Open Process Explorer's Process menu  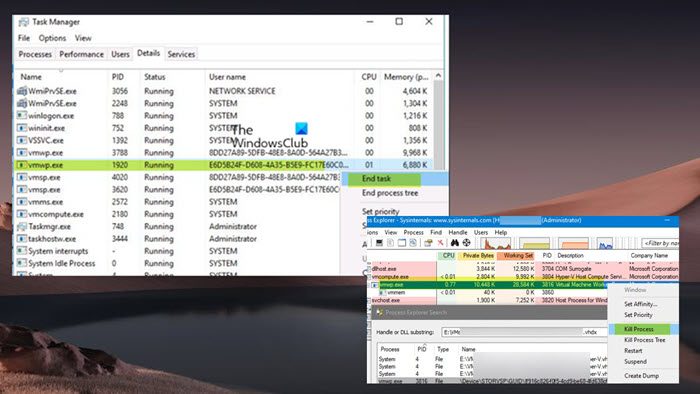[413, 232]
